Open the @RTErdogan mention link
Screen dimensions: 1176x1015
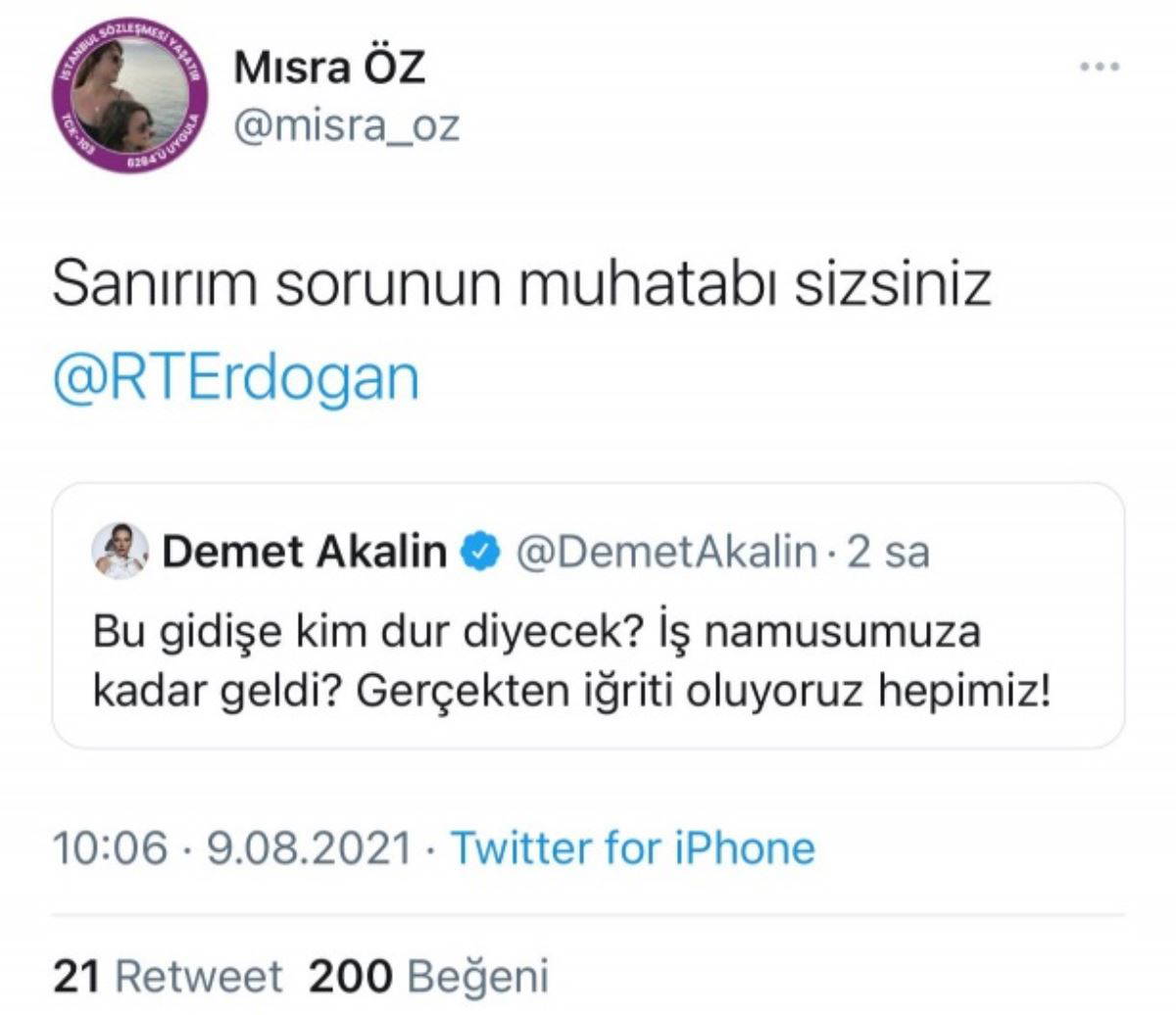(x=235, y=378)
